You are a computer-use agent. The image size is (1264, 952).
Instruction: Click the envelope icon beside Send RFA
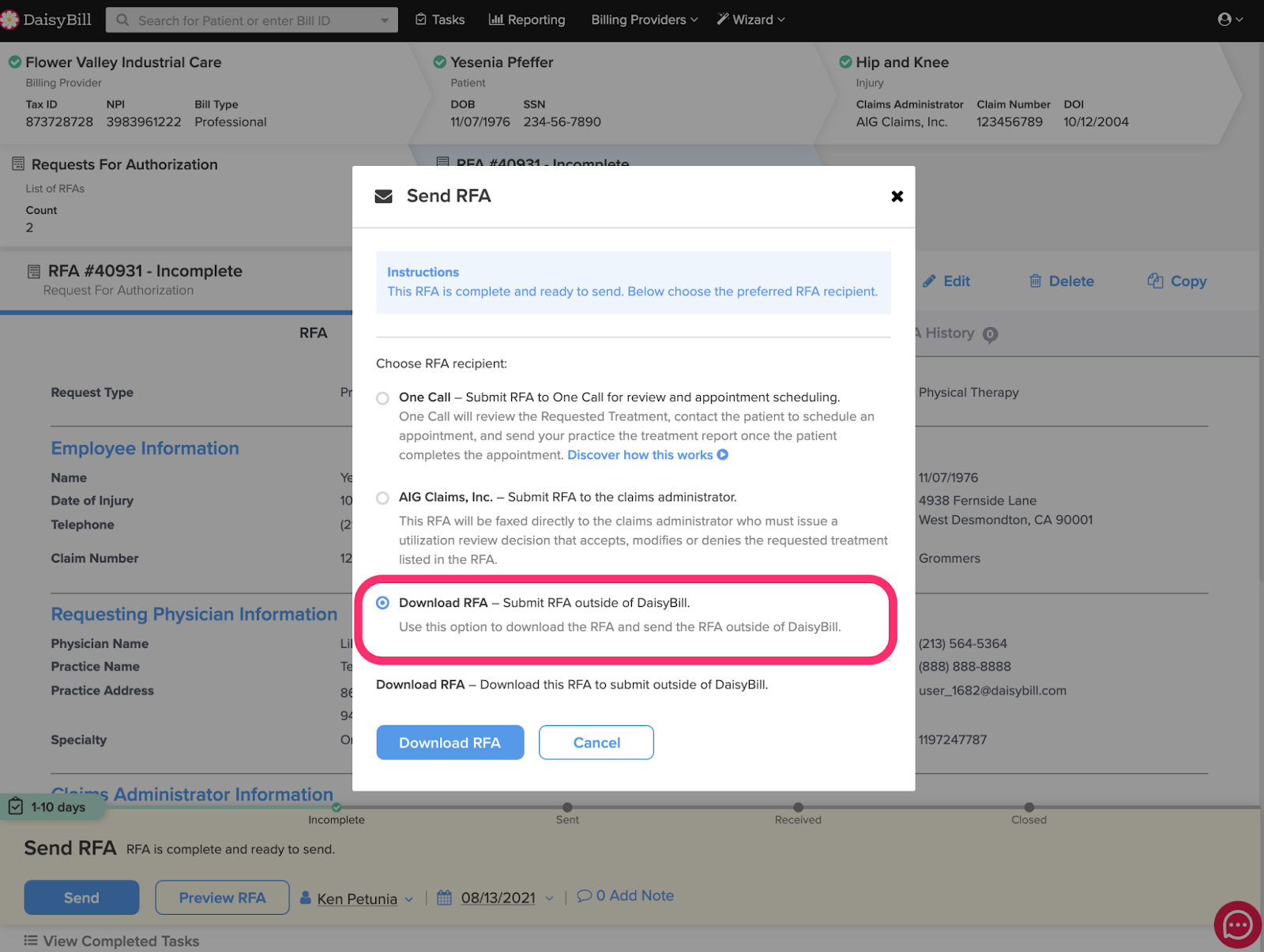tap(384, 196)
